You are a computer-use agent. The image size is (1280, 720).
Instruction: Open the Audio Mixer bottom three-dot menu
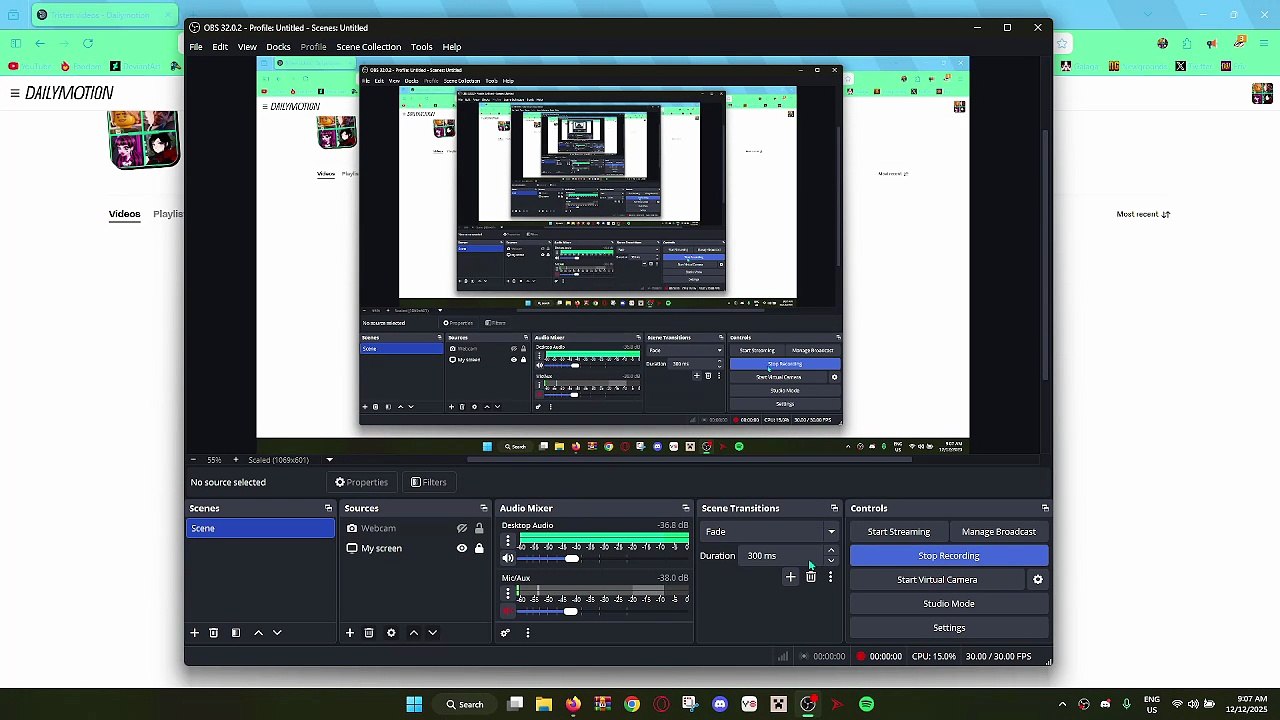(x=528, y=633)
